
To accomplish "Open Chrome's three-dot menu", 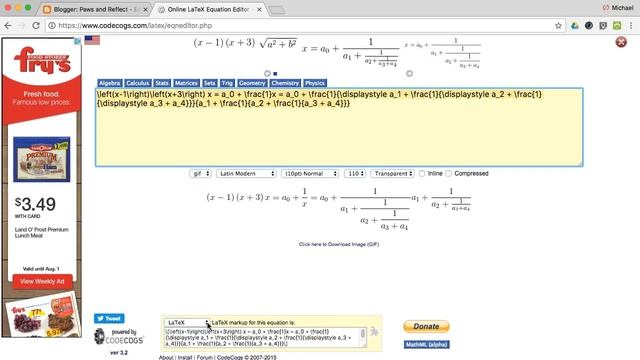I will pyautogui.click(x=631, y=26).
